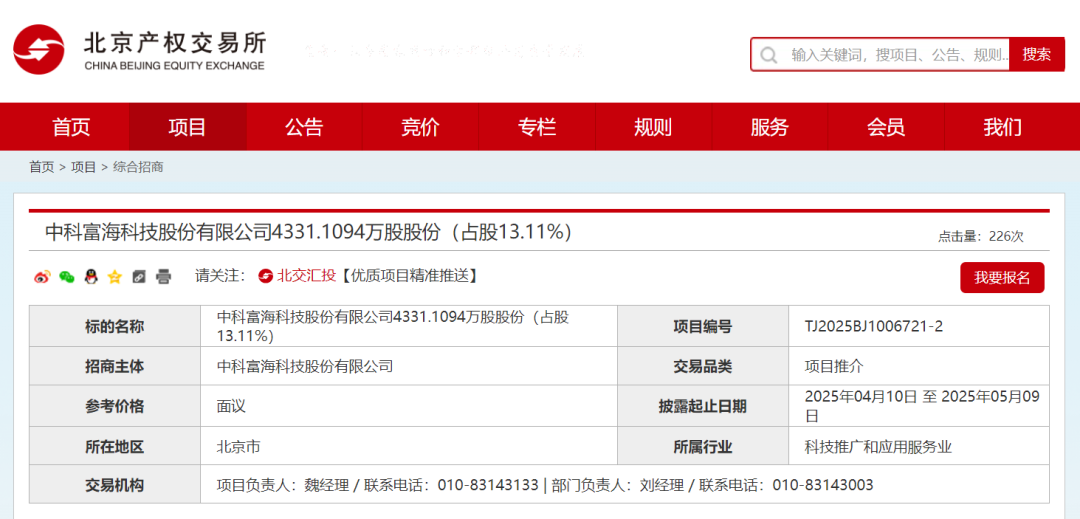Screen dimensions: 1080x519
Task: Click the disclosure date range 2025年04月10日 value
Action: coord(922,406)
